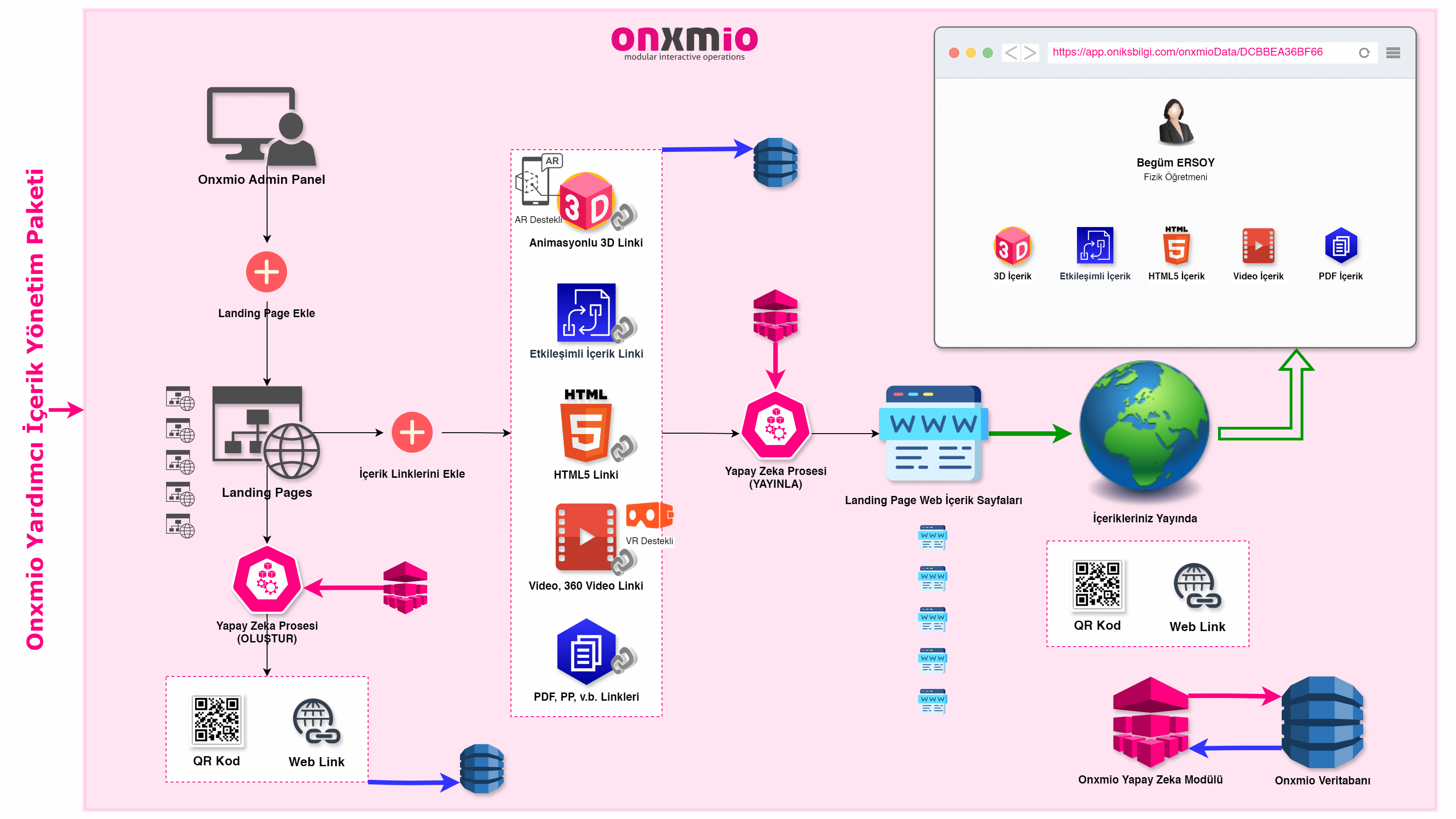Click the Landing Page Ekle plus button
This screenshot has width=1456, height=819.
coord(267,272)
